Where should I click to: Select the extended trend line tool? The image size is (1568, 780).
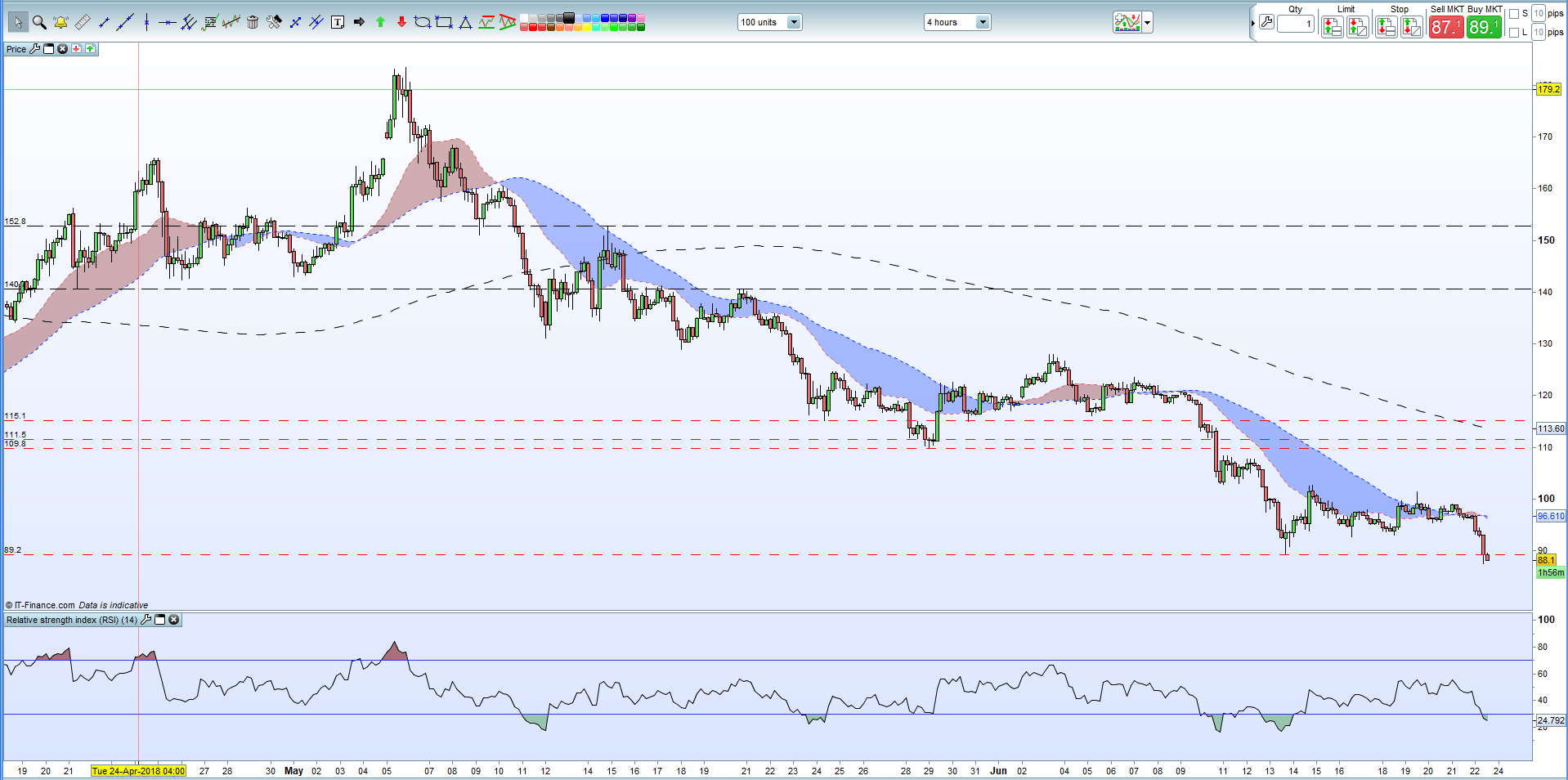(x=125, y=22)
